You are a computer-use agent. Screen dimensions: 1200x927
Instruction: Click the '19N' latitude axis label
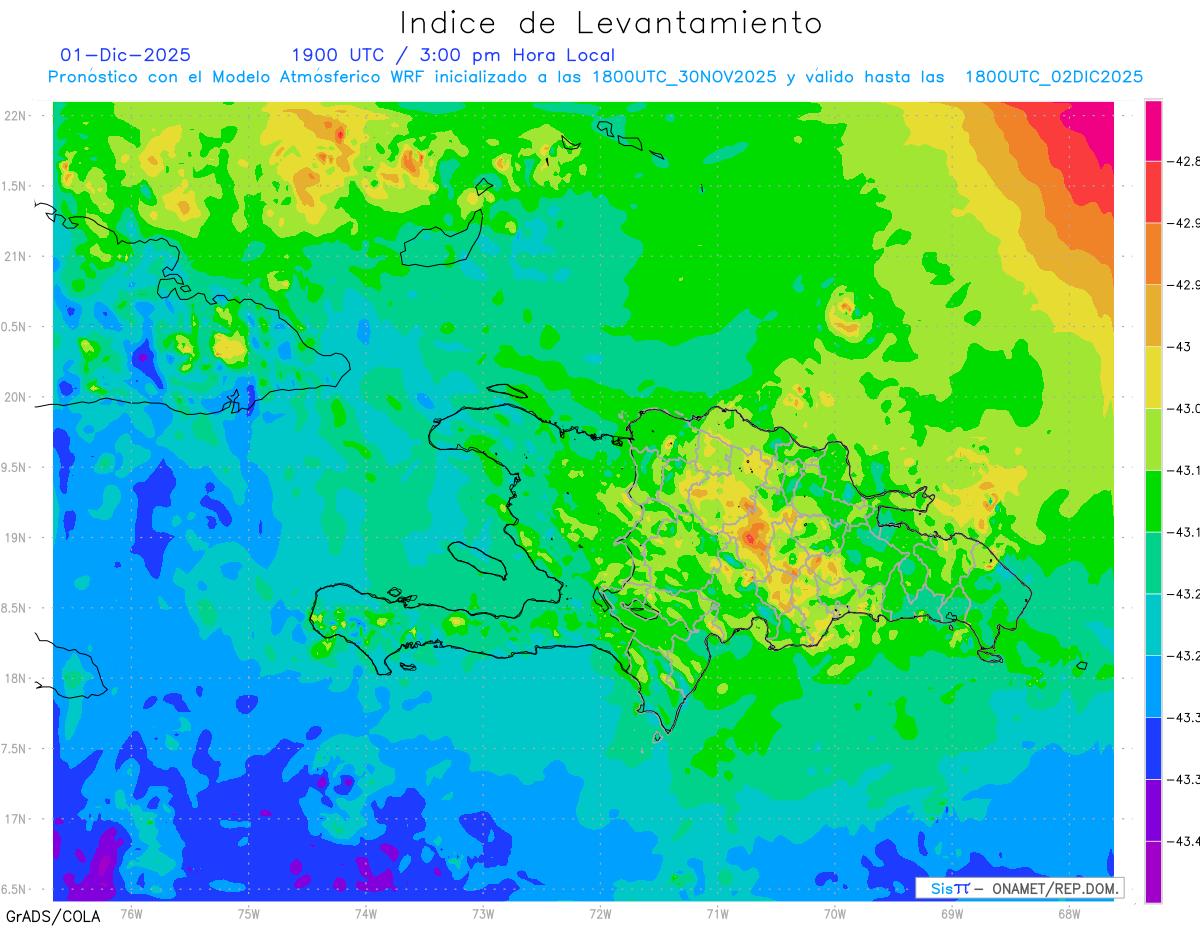pos(16,538)
